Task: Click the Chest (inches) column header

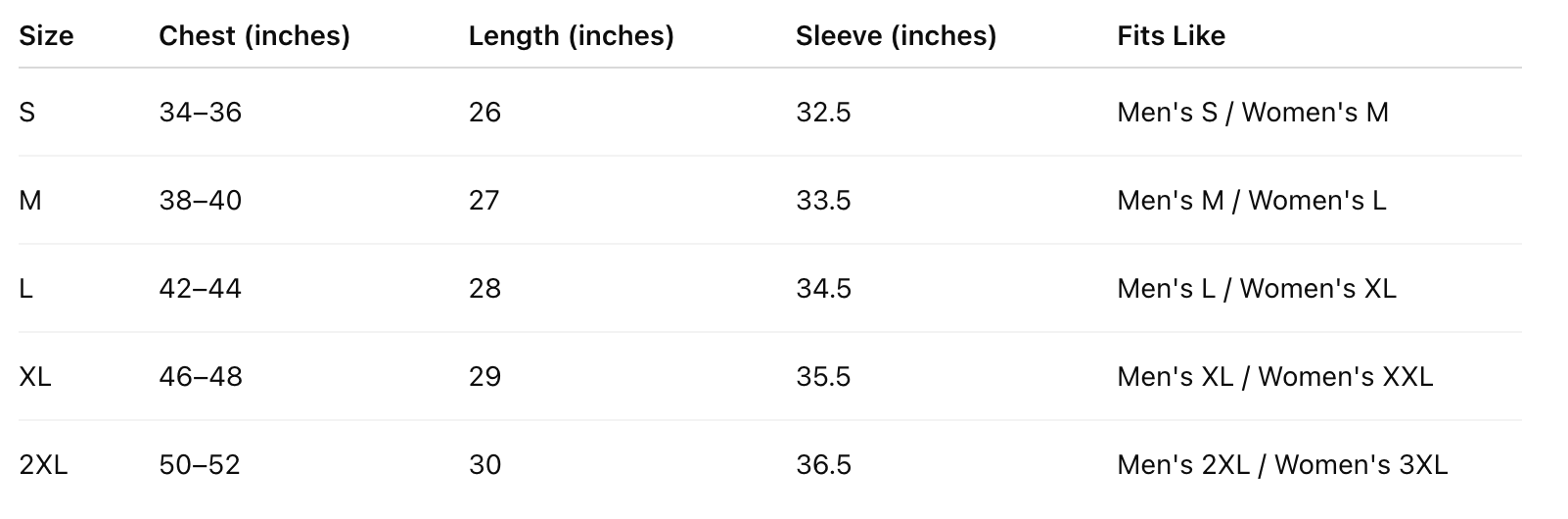Action: 254,36
